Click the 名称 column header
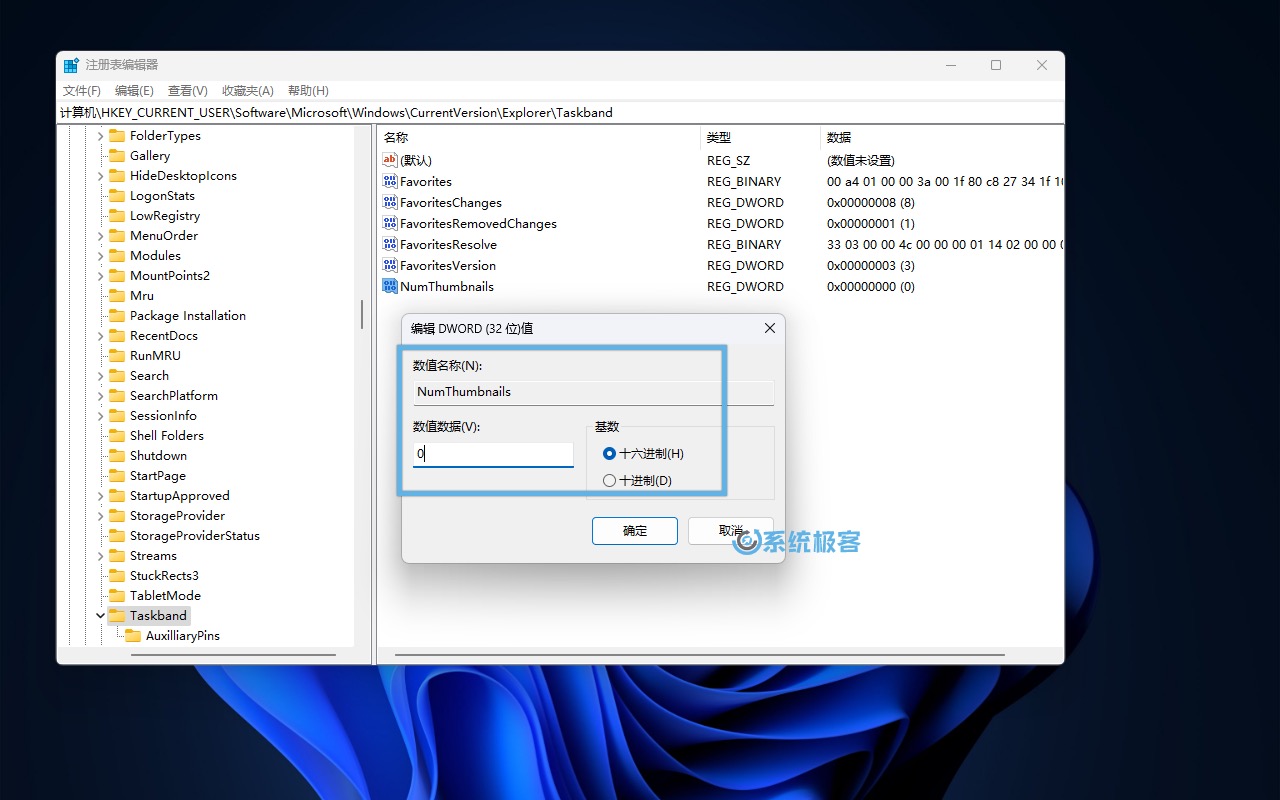 pos(540,138)
